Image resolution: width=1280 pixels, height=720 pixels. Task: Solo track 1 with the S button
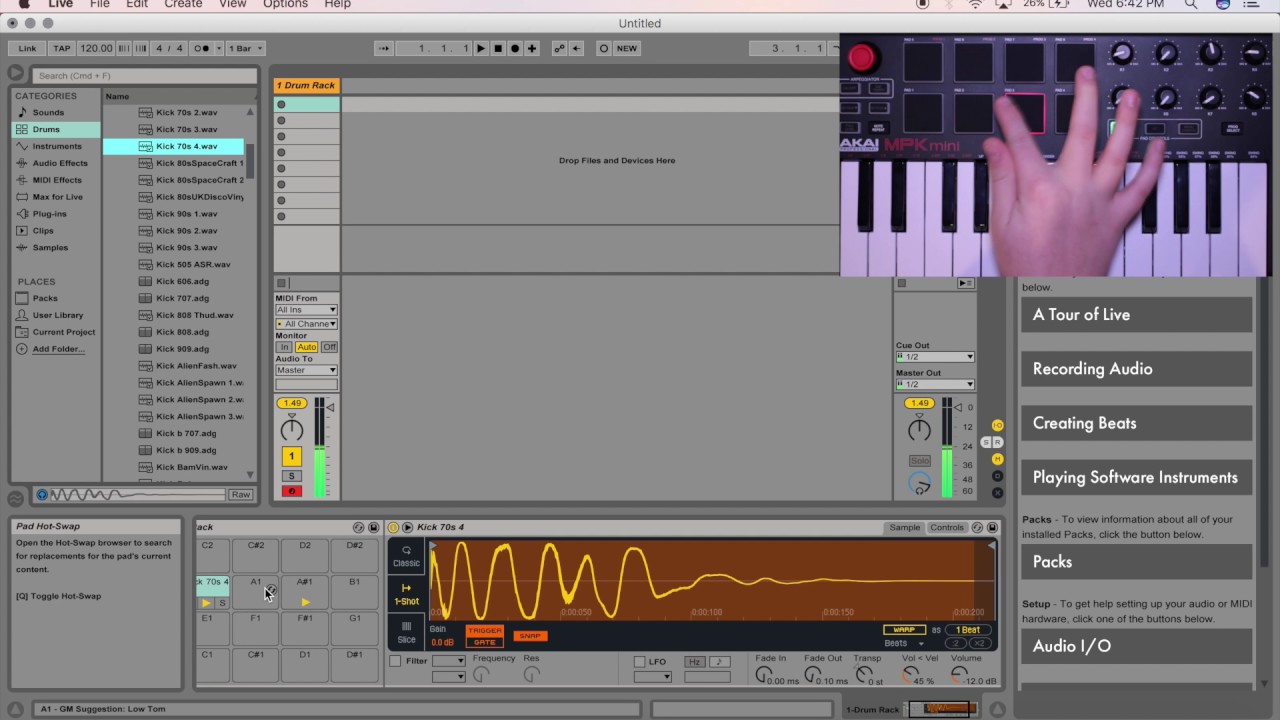[x=291, y=476]
